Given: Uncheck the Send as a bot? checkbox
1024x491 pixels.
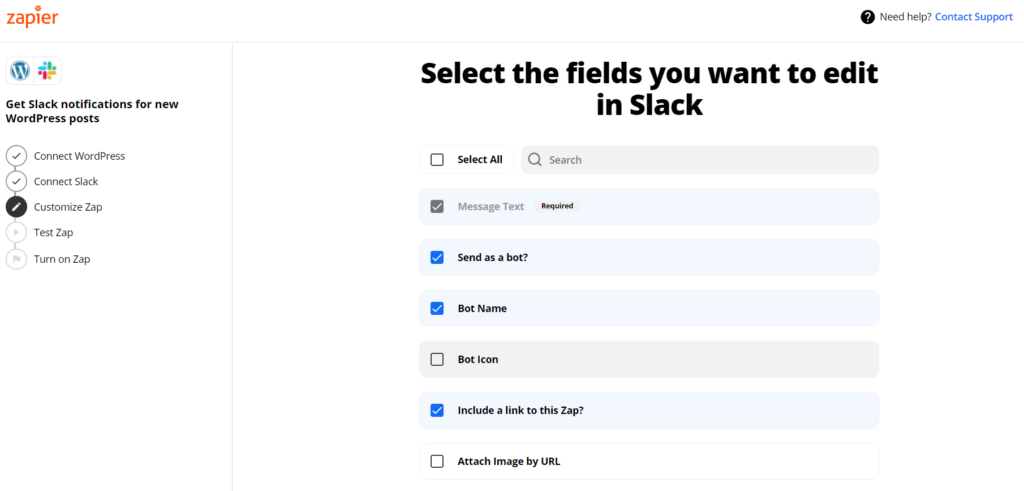Looking at the screenshot, I should click(437, 257).
